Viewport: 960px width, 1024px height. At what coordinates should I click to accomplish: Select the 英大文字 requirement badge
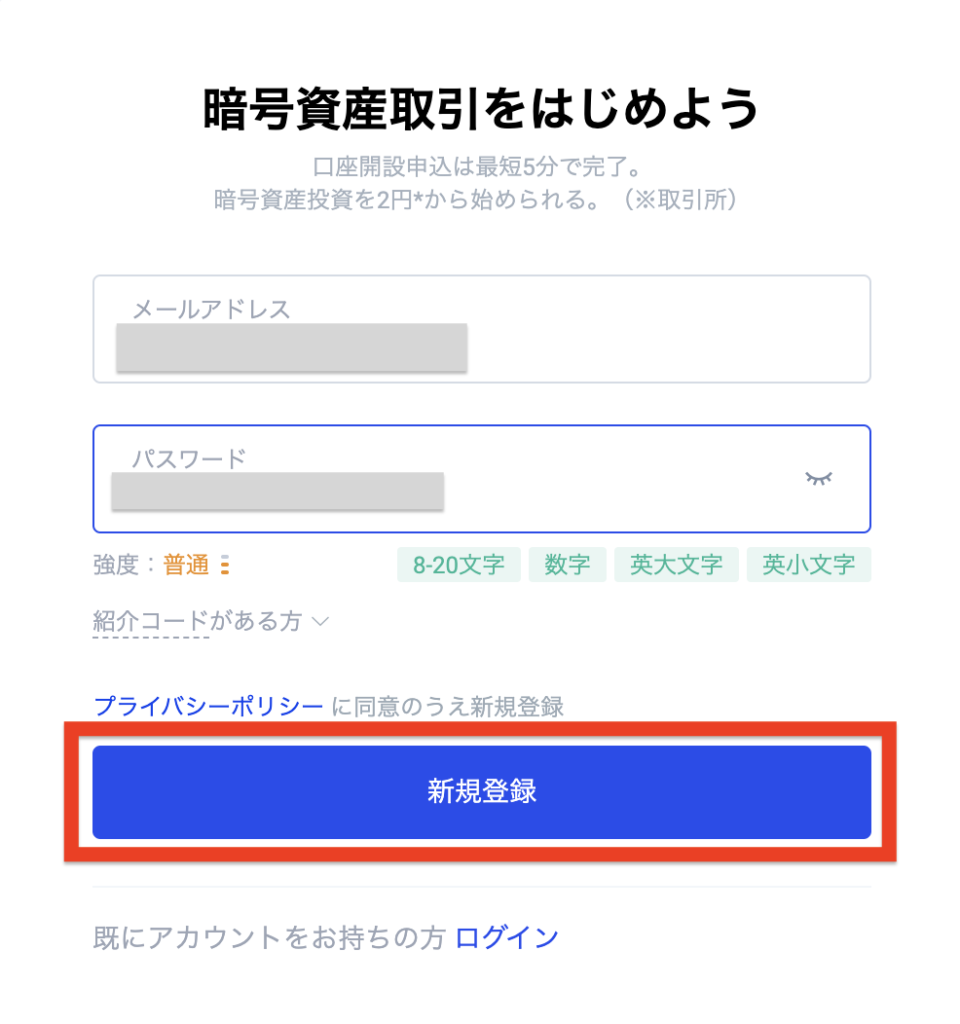coord(676,564)
